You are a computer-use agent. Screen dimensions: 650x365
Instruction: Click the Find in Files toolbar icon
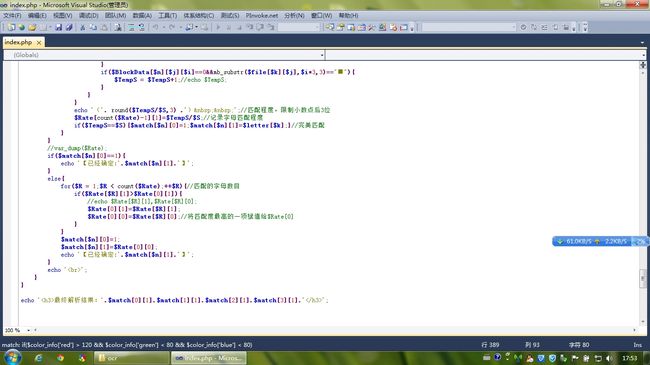pos(118,27)
